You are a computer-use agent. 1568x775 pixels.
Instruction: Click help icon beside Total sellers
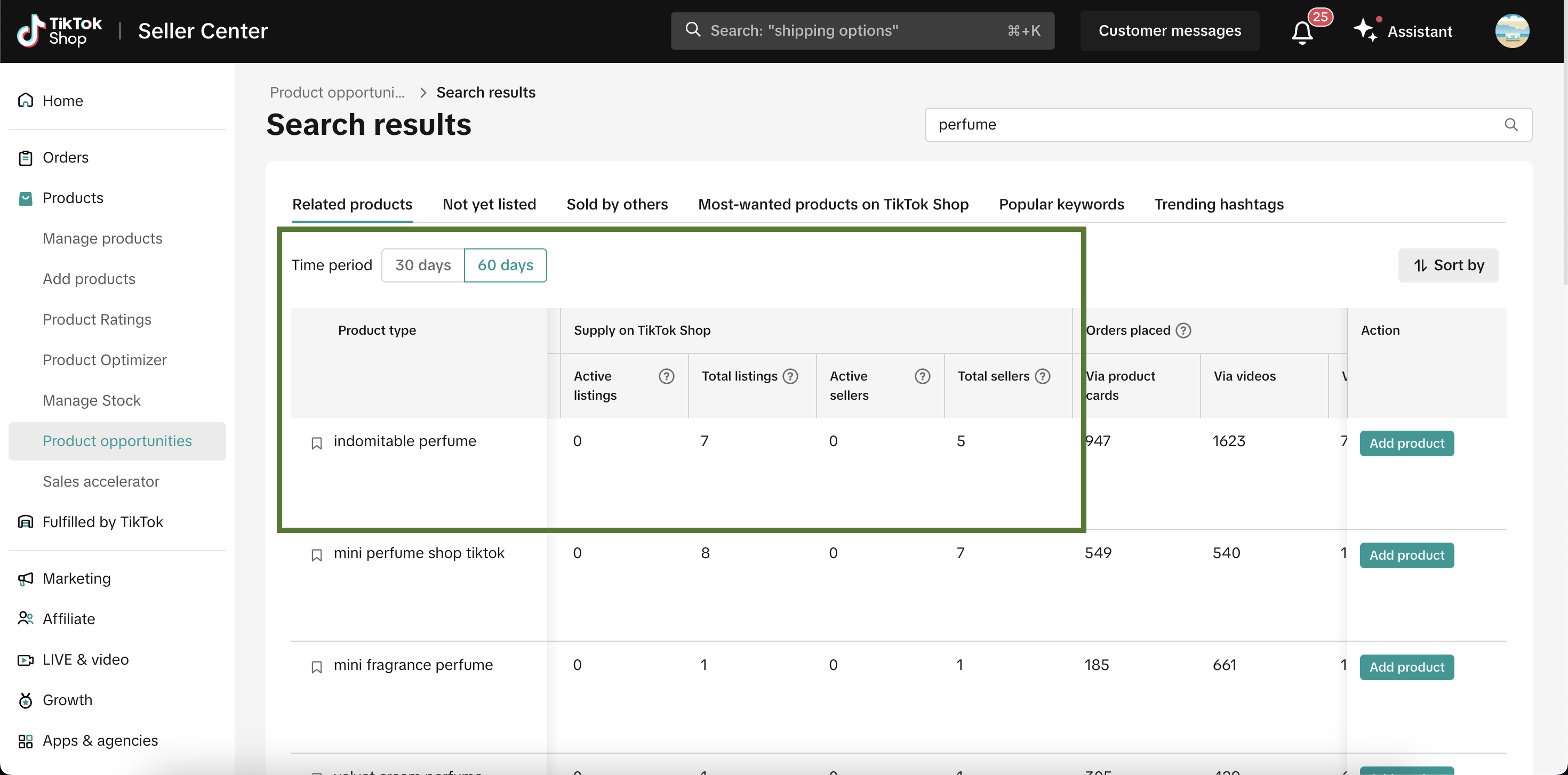point(1042,376)
